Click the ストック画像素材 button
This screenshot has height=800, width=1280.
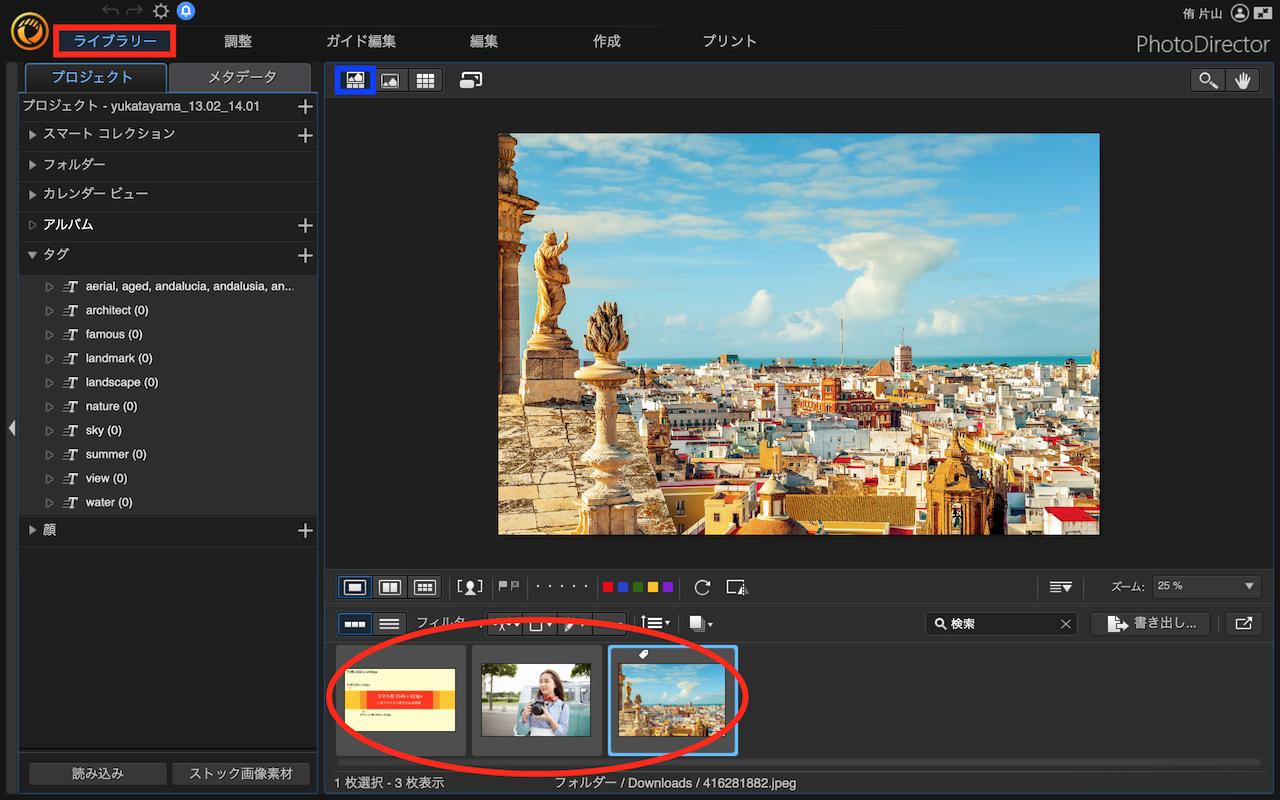point(241,773)
